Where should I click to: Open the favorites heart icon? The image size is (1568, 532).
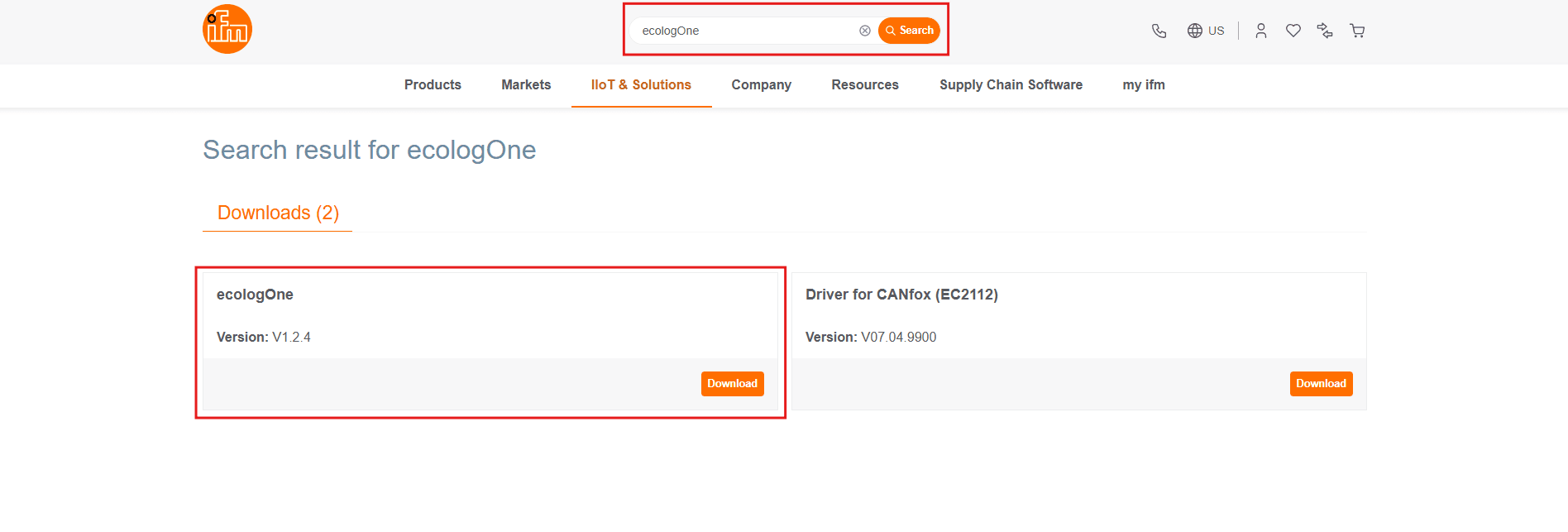coord(1293,31)
